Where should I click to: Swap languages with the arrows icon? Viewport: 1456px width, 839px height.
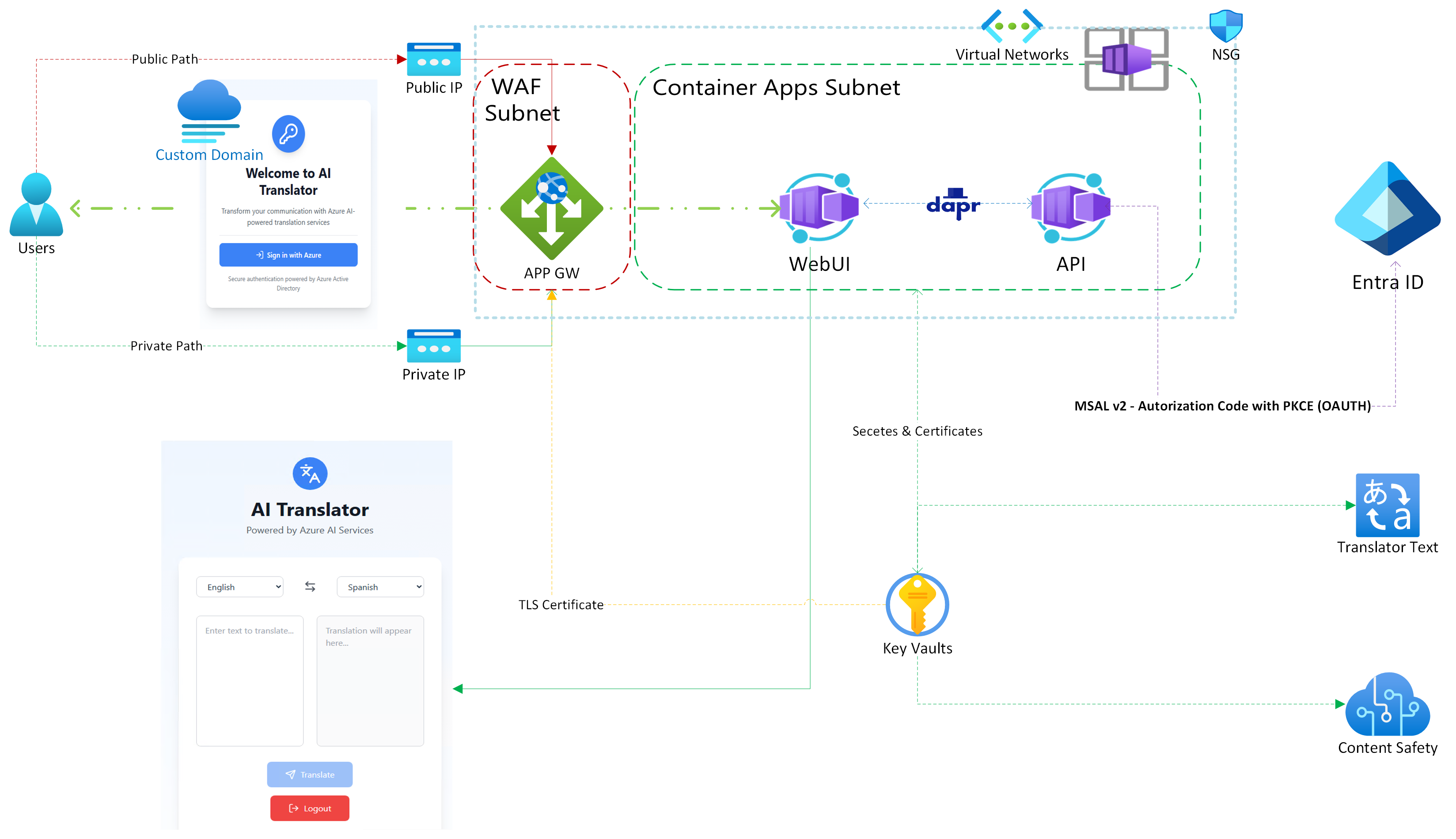[310, 587]
